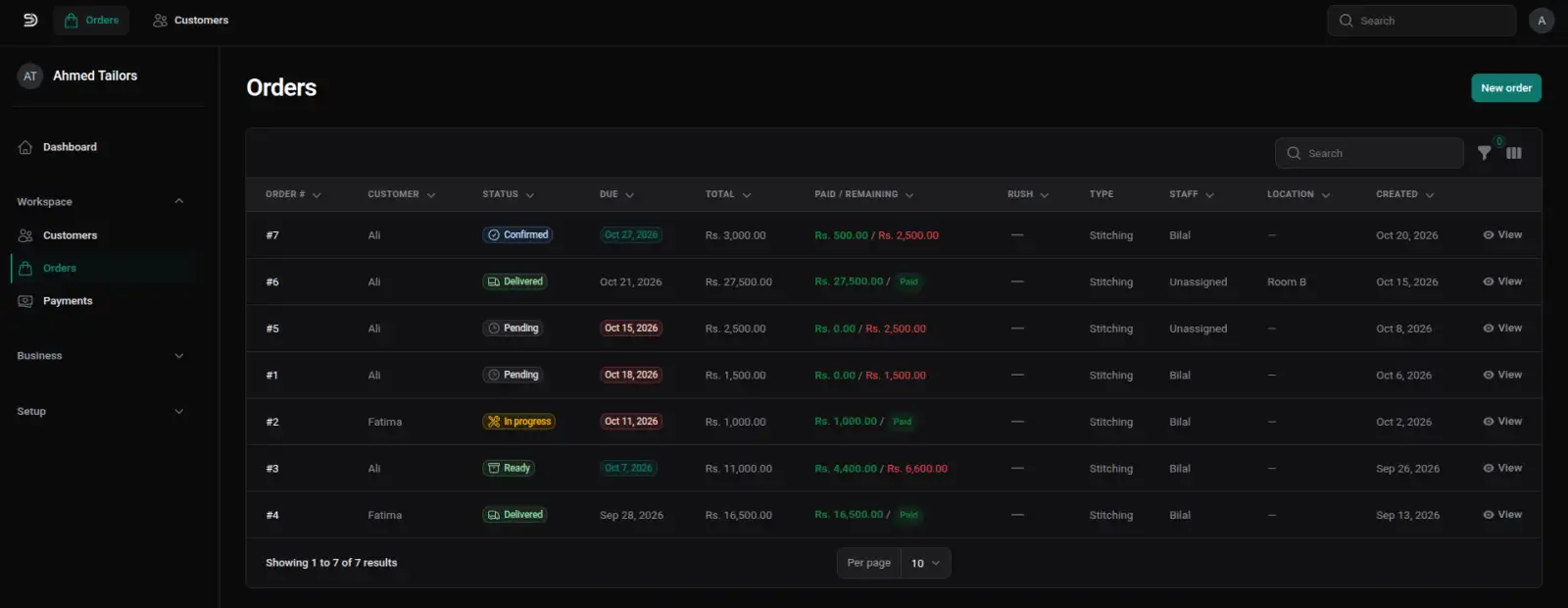
Task: Click the user avatar "A" icon
Action: point(1542,21)
